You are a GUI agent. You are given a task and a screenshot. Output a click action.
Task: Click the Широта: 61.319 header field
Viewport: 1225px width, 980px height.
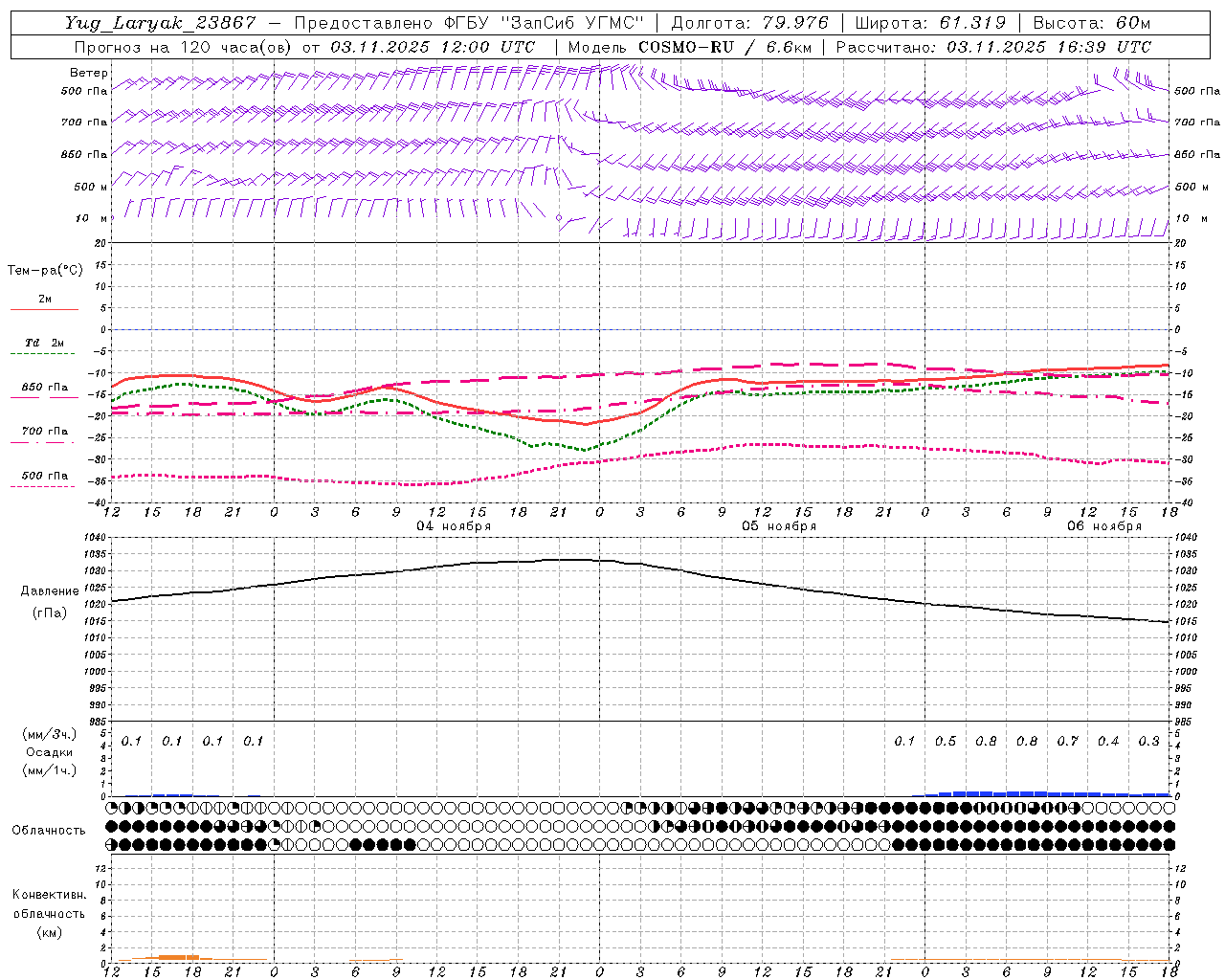coord(930,23)
